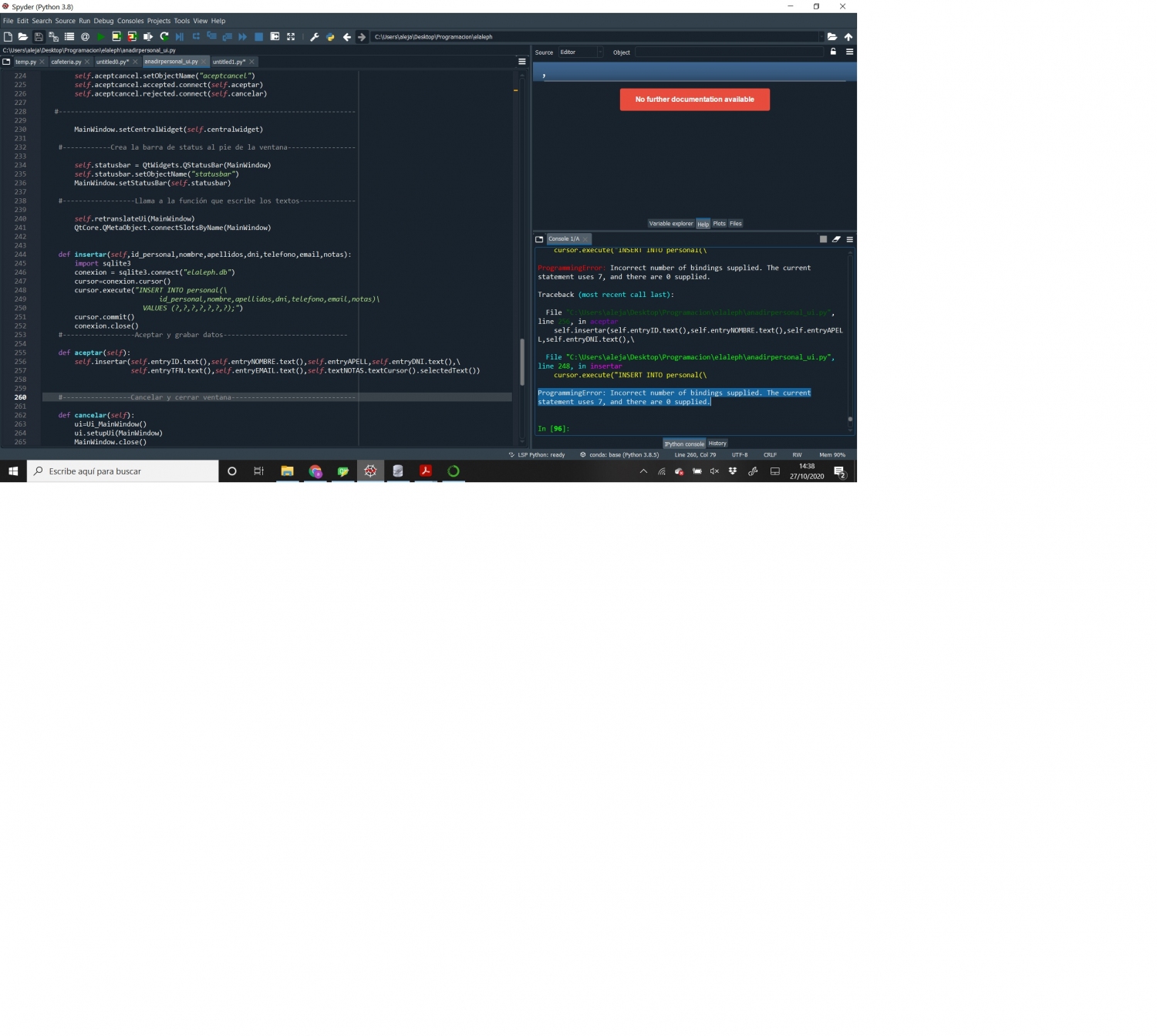Click the LSP Python: ready status
This screenshot has height=1036, width=1157.
tap(537, 455)
